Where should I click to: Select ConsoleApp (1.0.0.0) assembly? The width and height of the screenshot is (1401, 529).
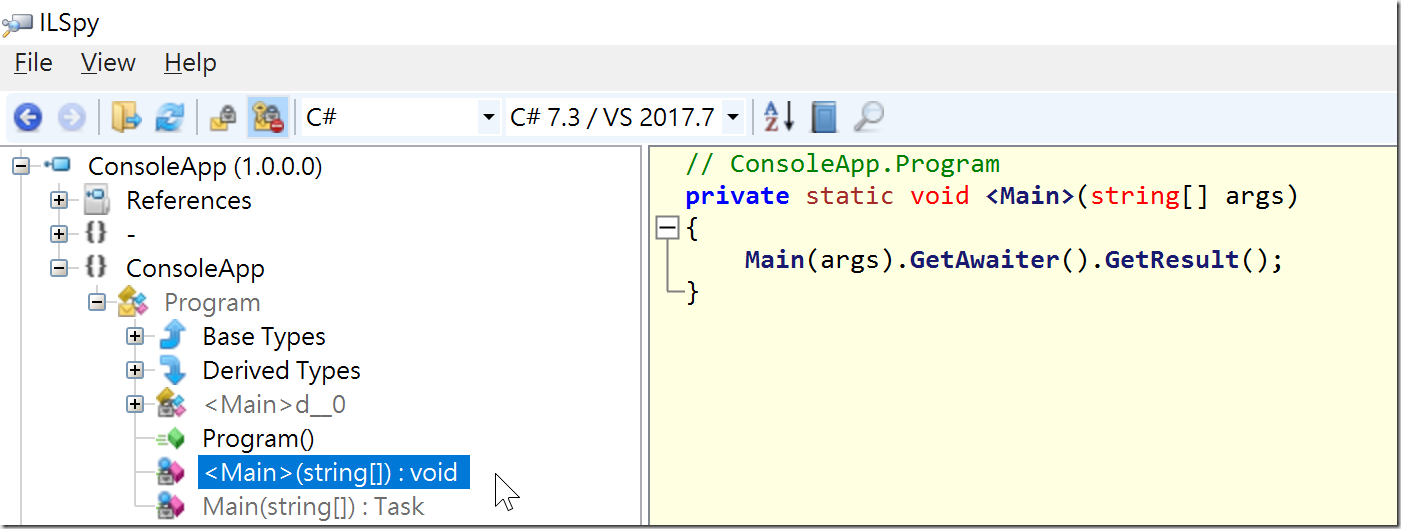pos(205,167)
